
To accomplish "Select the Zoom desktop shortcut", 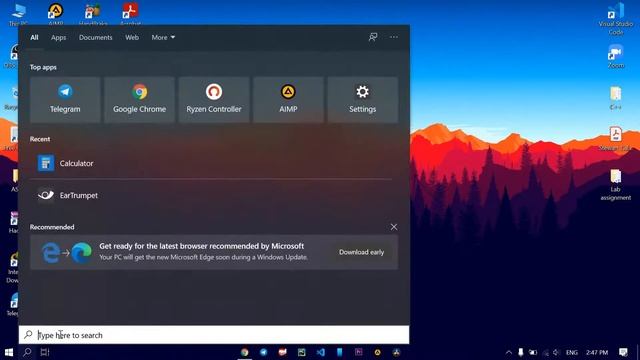I will [x=616, y=56].
